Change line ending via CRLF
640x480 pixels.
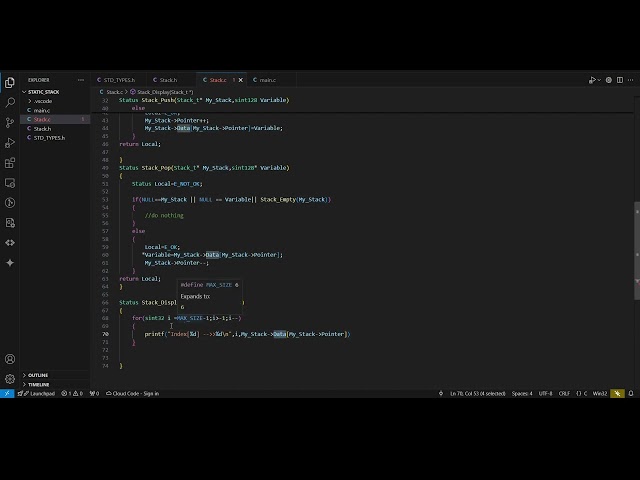[564, 393]
